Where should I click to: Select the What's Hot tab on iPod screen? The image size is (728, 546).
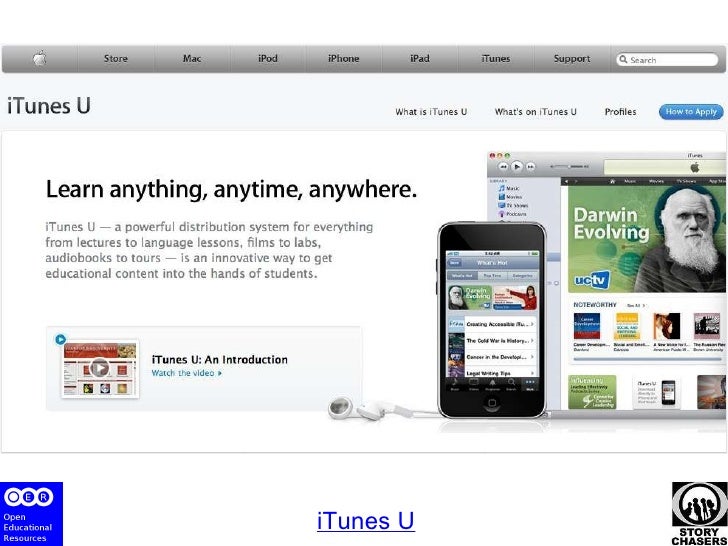[462, 276]
